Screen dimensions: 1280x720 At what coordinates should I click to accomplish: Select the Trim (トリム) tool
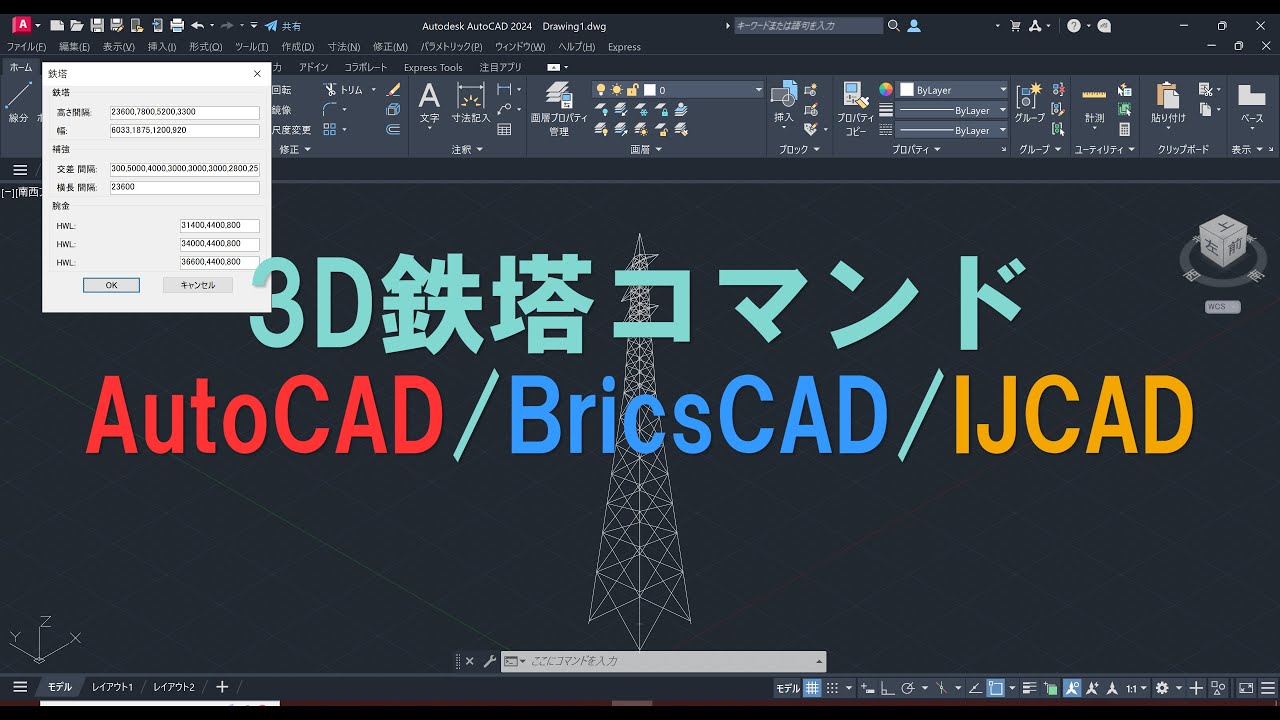[343, 89]
